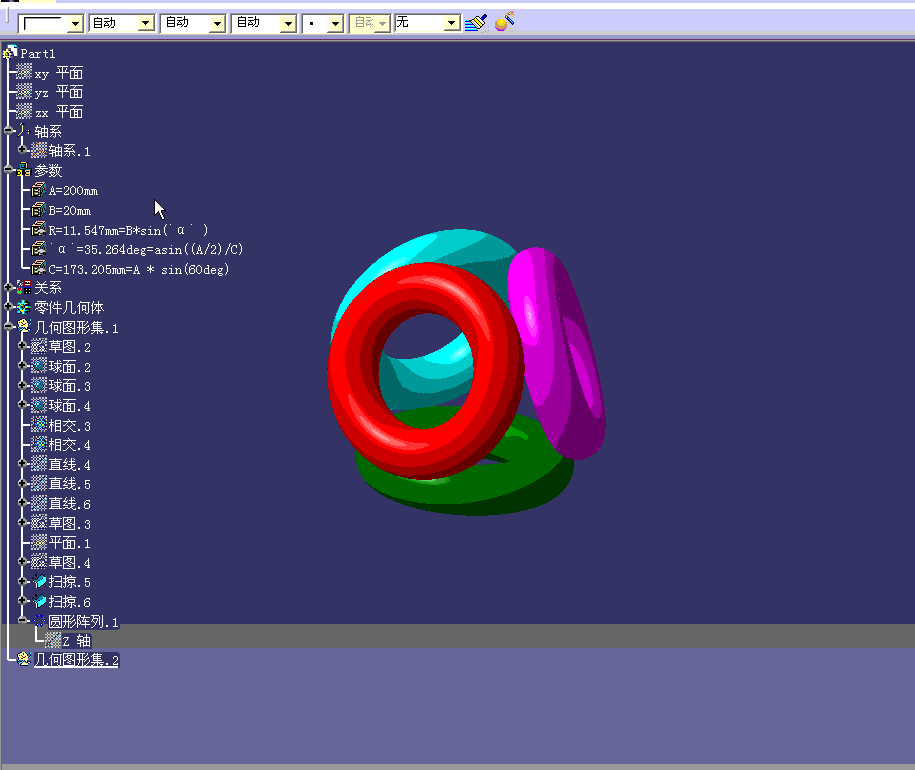The image size is (915, 770).
Task: Click the yz 平面 plane icon
Action: 24,92
